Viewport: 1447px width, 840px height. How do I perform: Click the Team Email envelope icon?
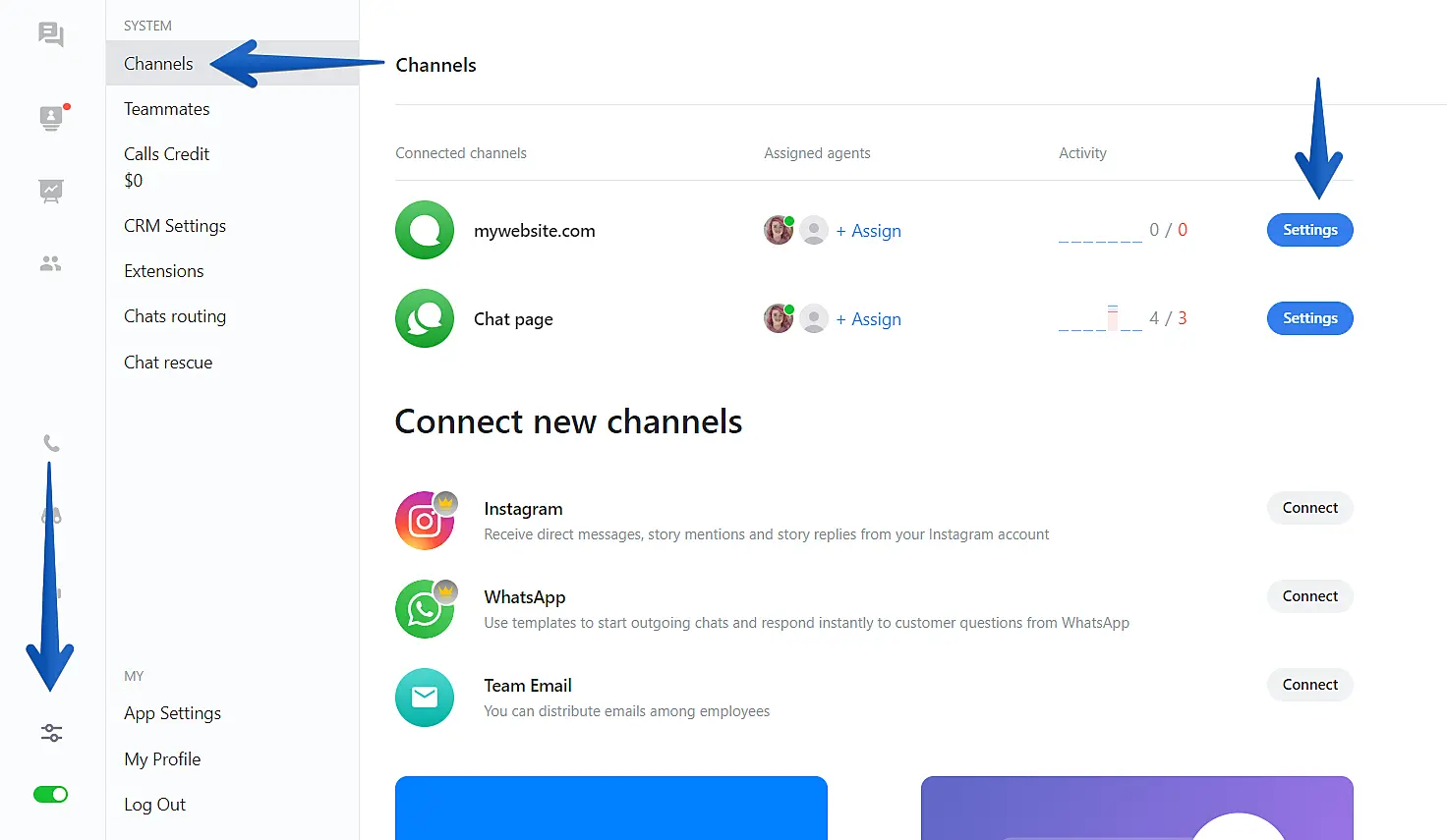point(425,698)
